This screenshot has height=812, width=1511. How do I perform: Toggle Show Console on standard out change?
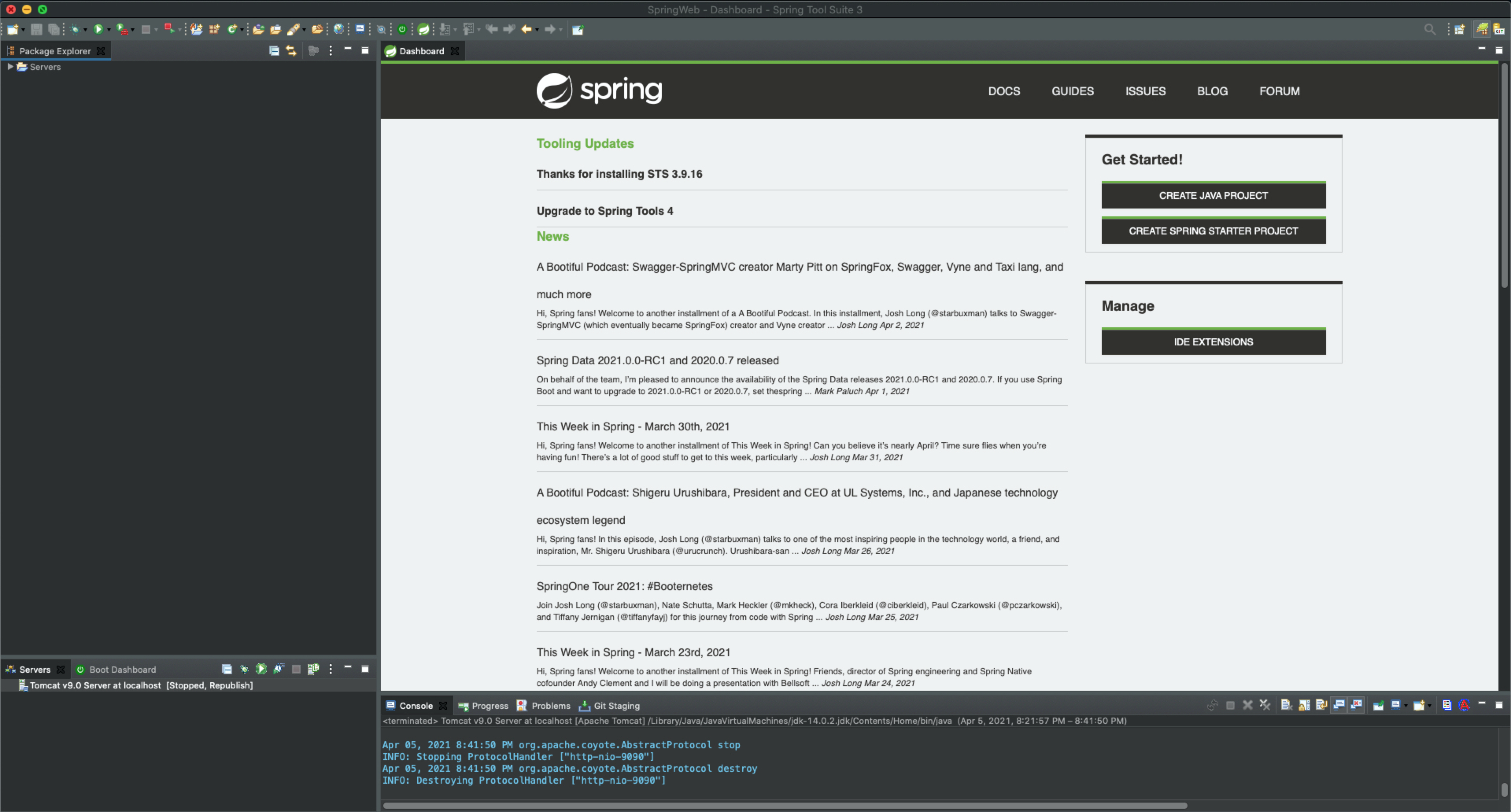point(1339,705)
